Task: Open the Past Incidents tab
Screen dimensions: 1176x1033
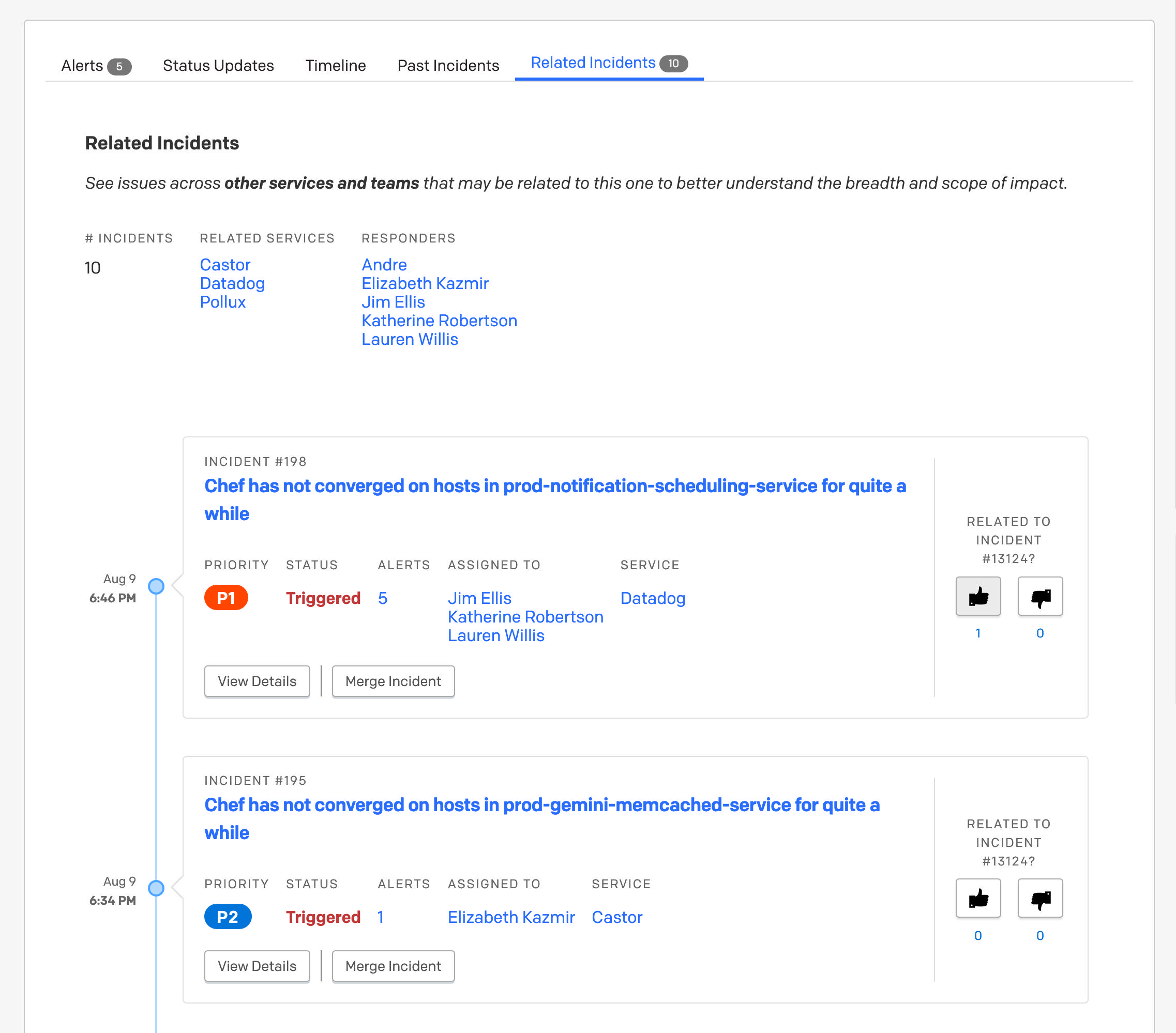Action: (x=448, y=66)
